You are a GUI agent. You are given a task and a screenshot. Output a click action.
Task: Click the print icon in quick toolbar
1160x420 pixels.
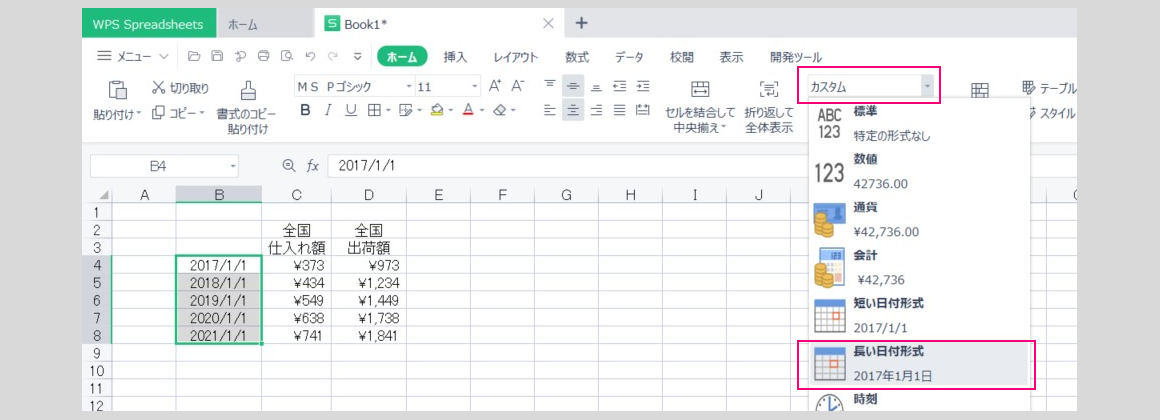pyautogui.click(x=263, y=56)
